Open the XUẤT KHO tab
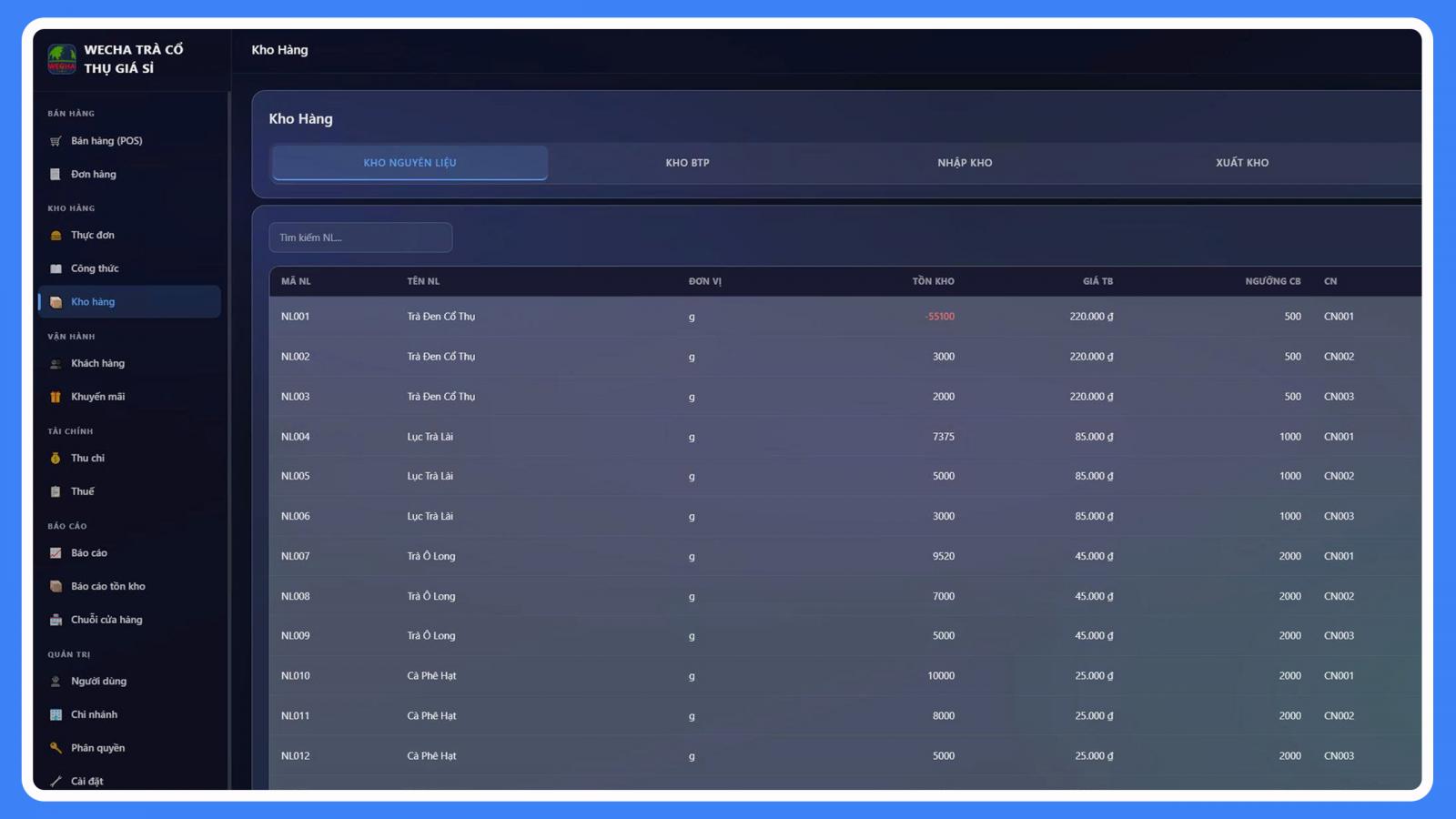This screenshot has height=819, width=1456. click(1242, 163)
